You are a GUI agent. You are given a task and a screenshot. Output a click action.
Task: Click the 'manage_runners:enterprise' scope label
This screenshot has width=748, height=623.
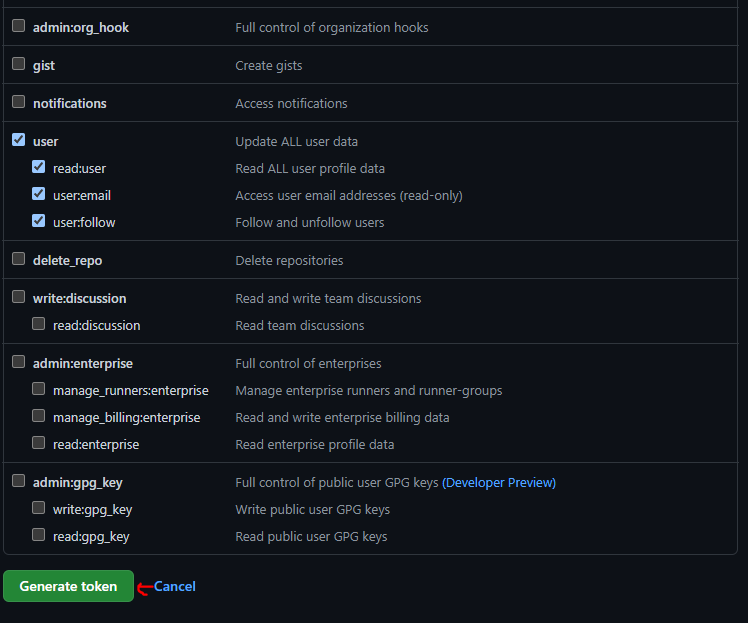point(131,391)
